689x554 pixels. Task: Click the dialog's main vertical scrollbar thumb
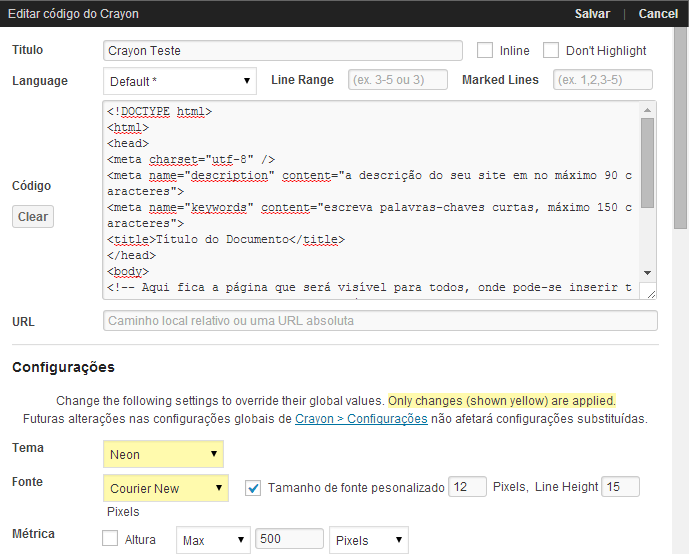click(x=680, y=127)
